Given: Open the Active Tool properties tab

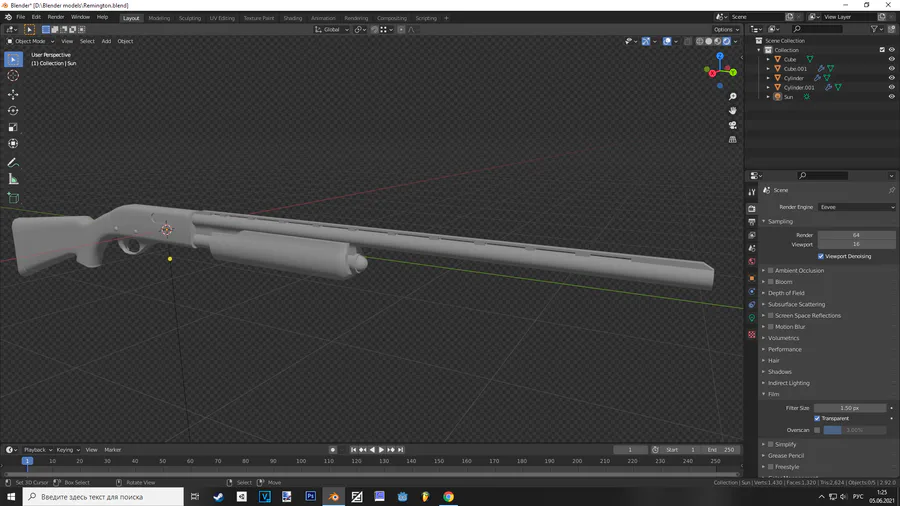Looking at the screenshot, I should 751,192.
